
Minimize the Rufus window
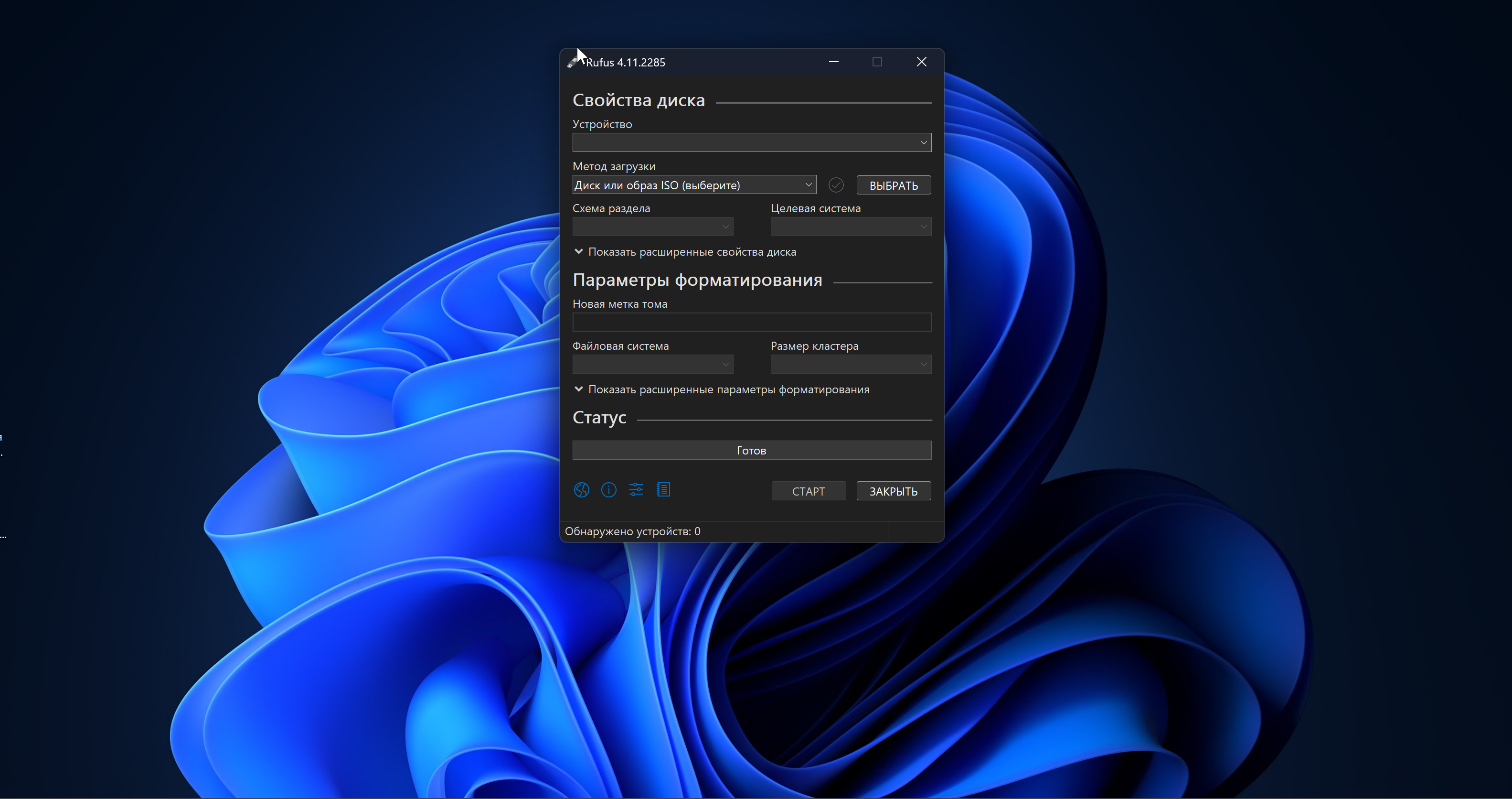coord(833,62)
